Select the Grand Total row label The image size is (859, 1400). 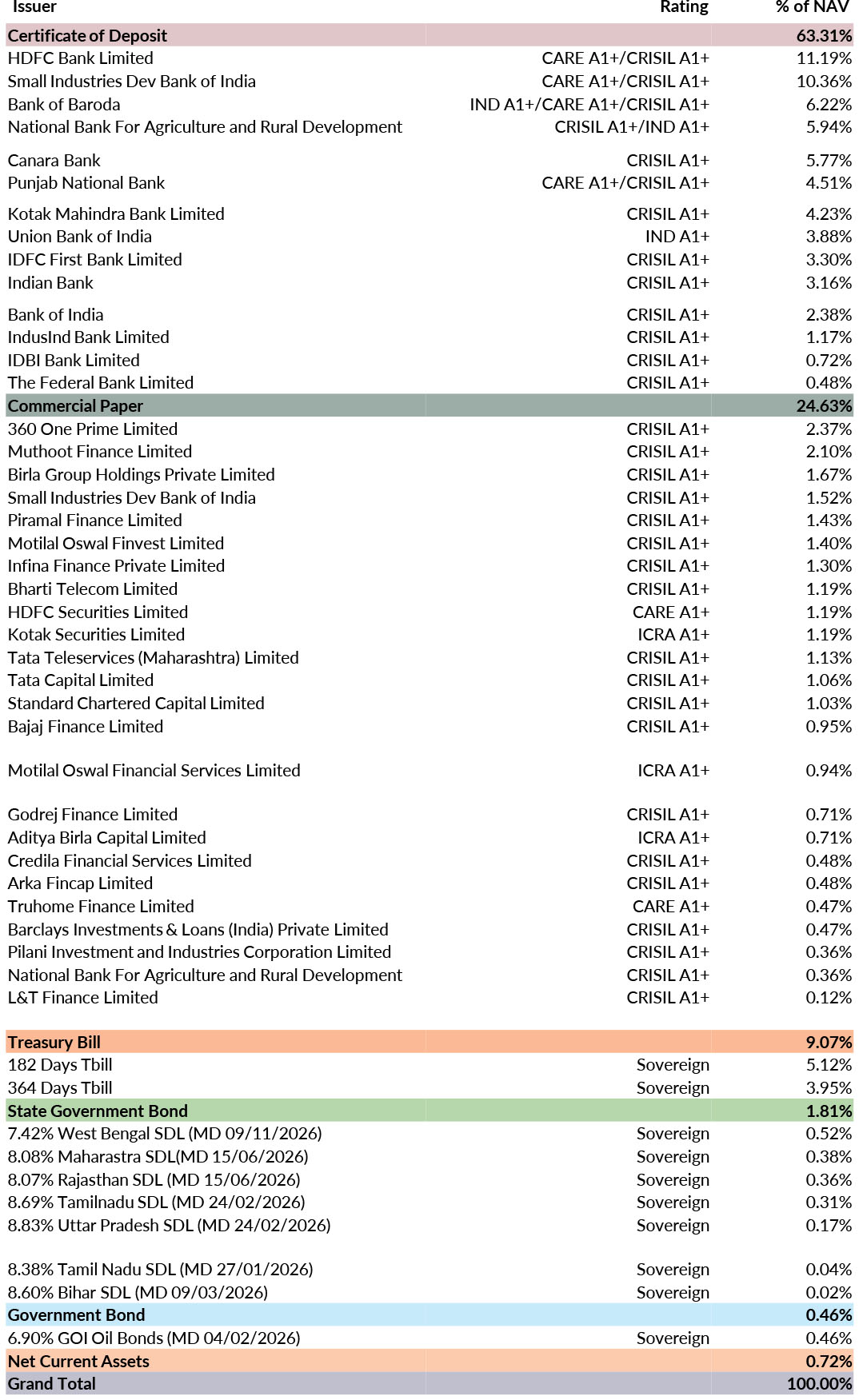tap(52, 1384)
